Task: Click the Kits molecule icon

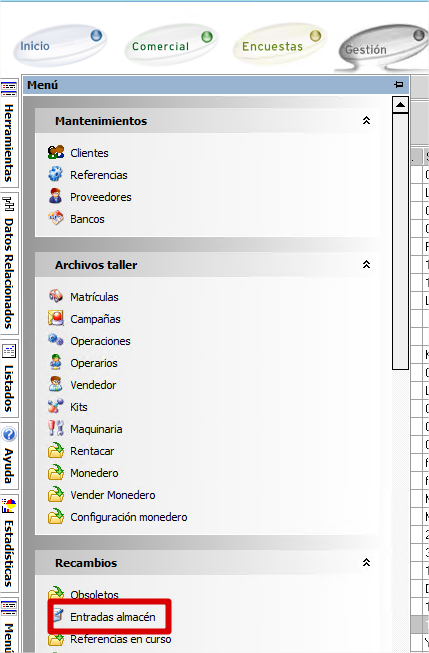Action: (55, 406)
